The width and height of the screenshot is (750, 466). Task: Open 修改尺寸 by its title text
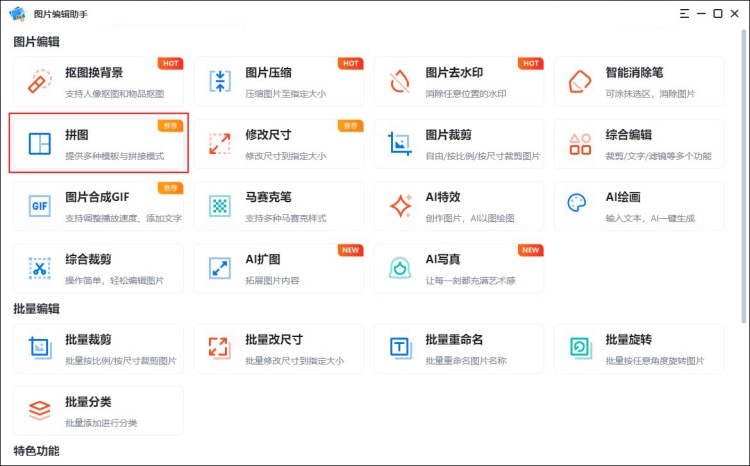[268, 135]
